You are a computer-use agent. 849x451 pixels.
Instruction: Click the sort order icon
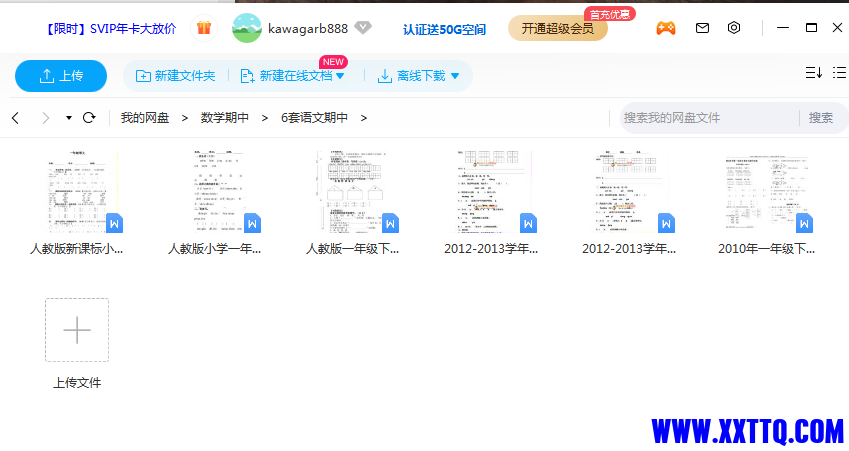(813, 73)
